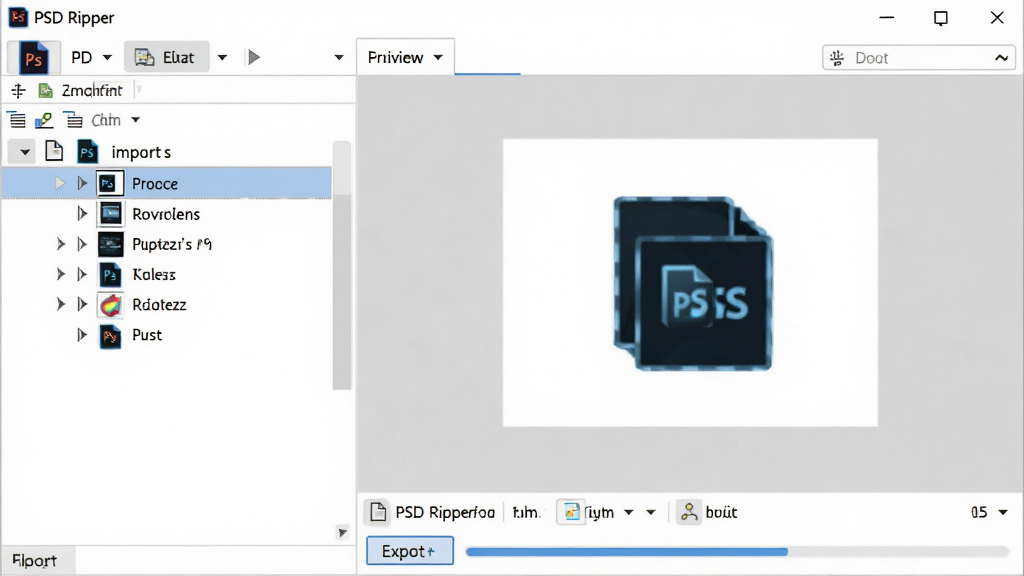Viewport: 1024px width, 576px height.
Task: Collapse the import s root node
Action: [x=25, y=152]
